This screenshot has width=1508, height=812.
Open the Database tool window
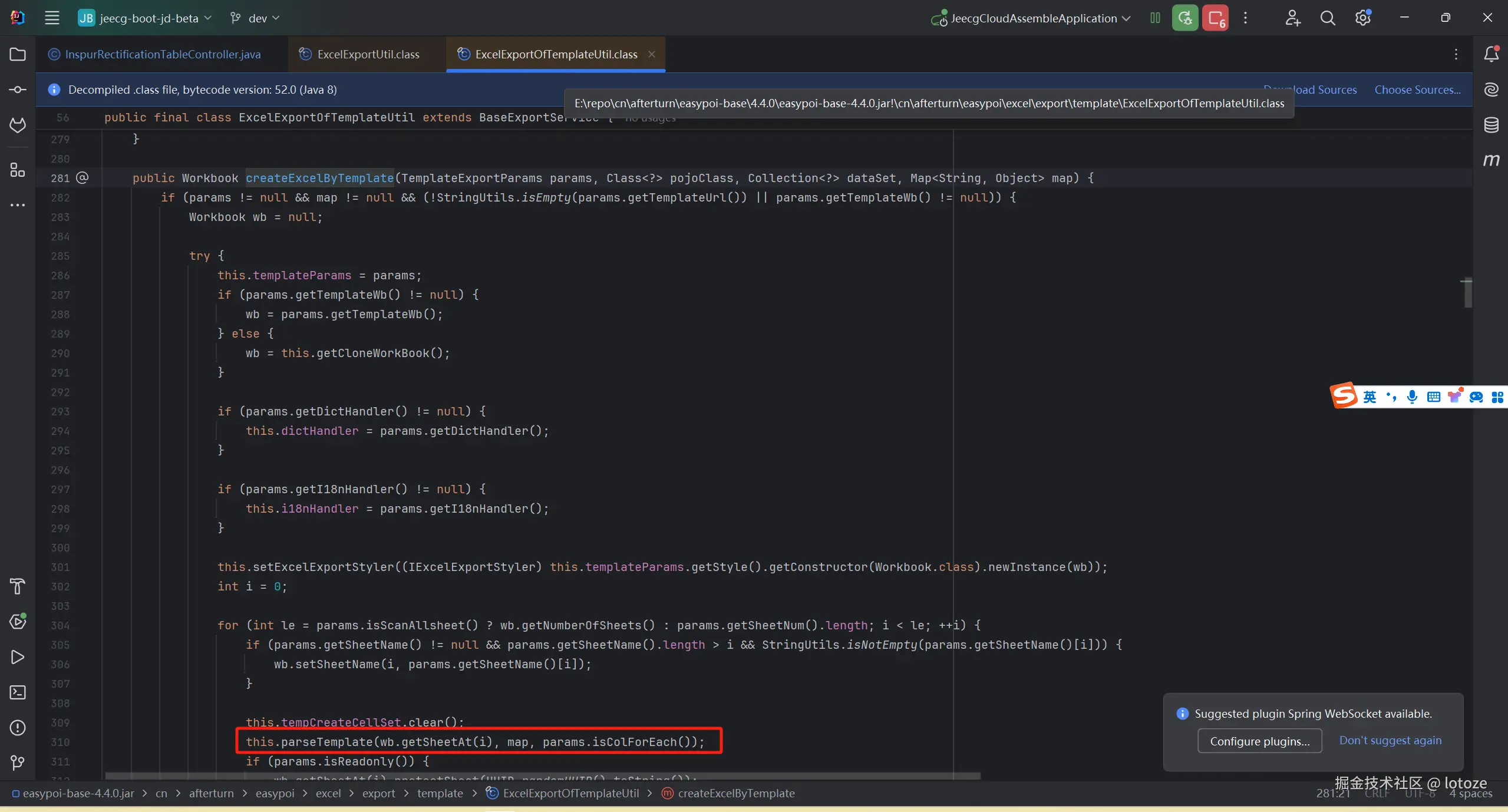(x=1491, y=125)
